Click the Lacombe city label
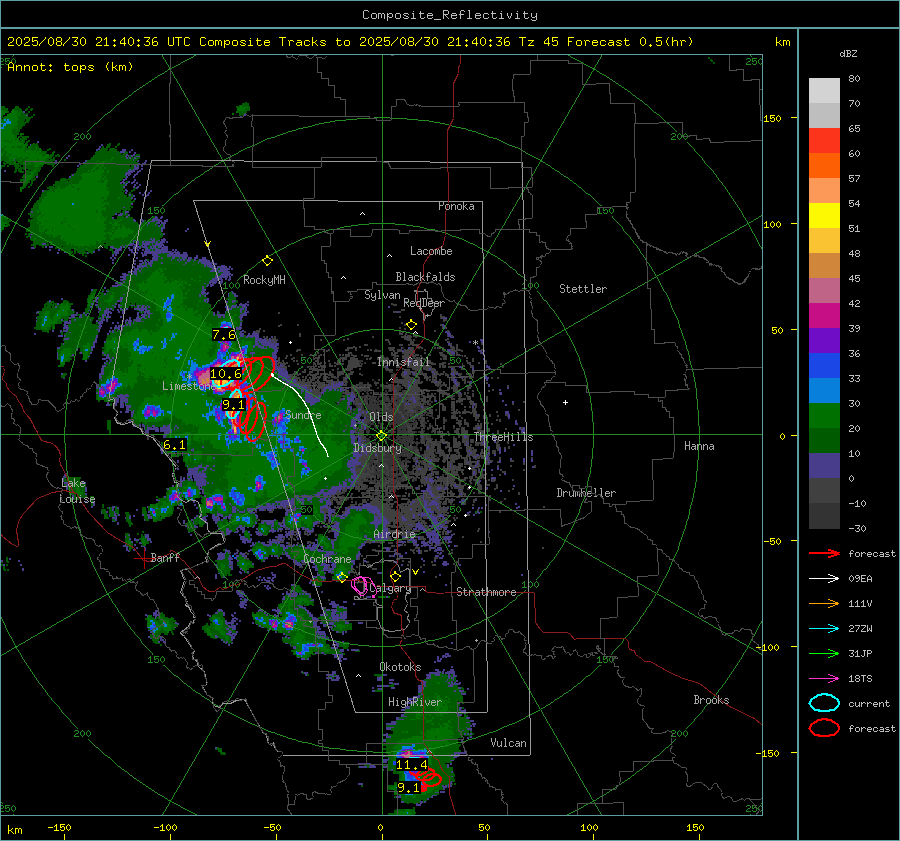 [431, 251]
